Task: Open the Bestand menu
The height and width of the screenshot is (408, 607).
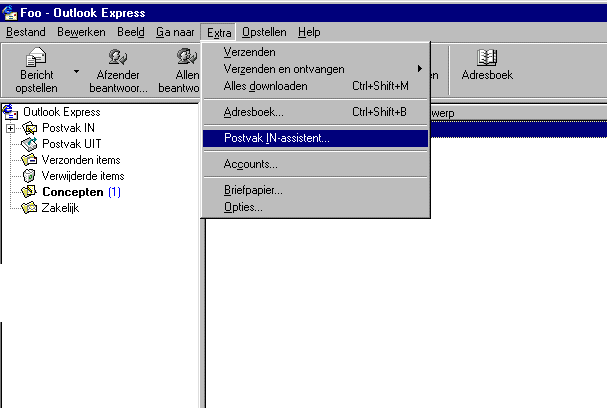Action: 26,32
